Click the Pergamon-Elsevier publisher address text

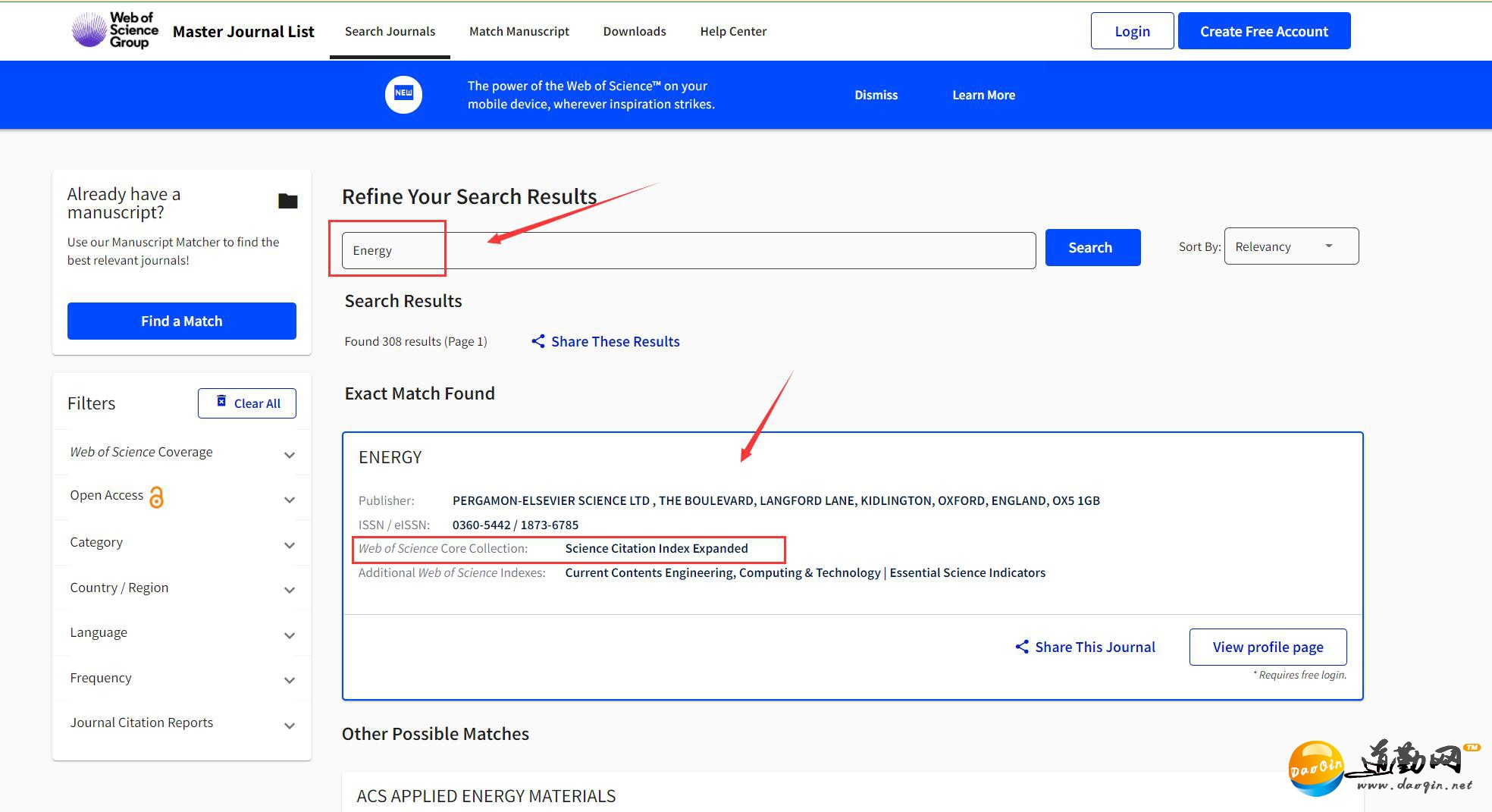(x=776, y=500)
